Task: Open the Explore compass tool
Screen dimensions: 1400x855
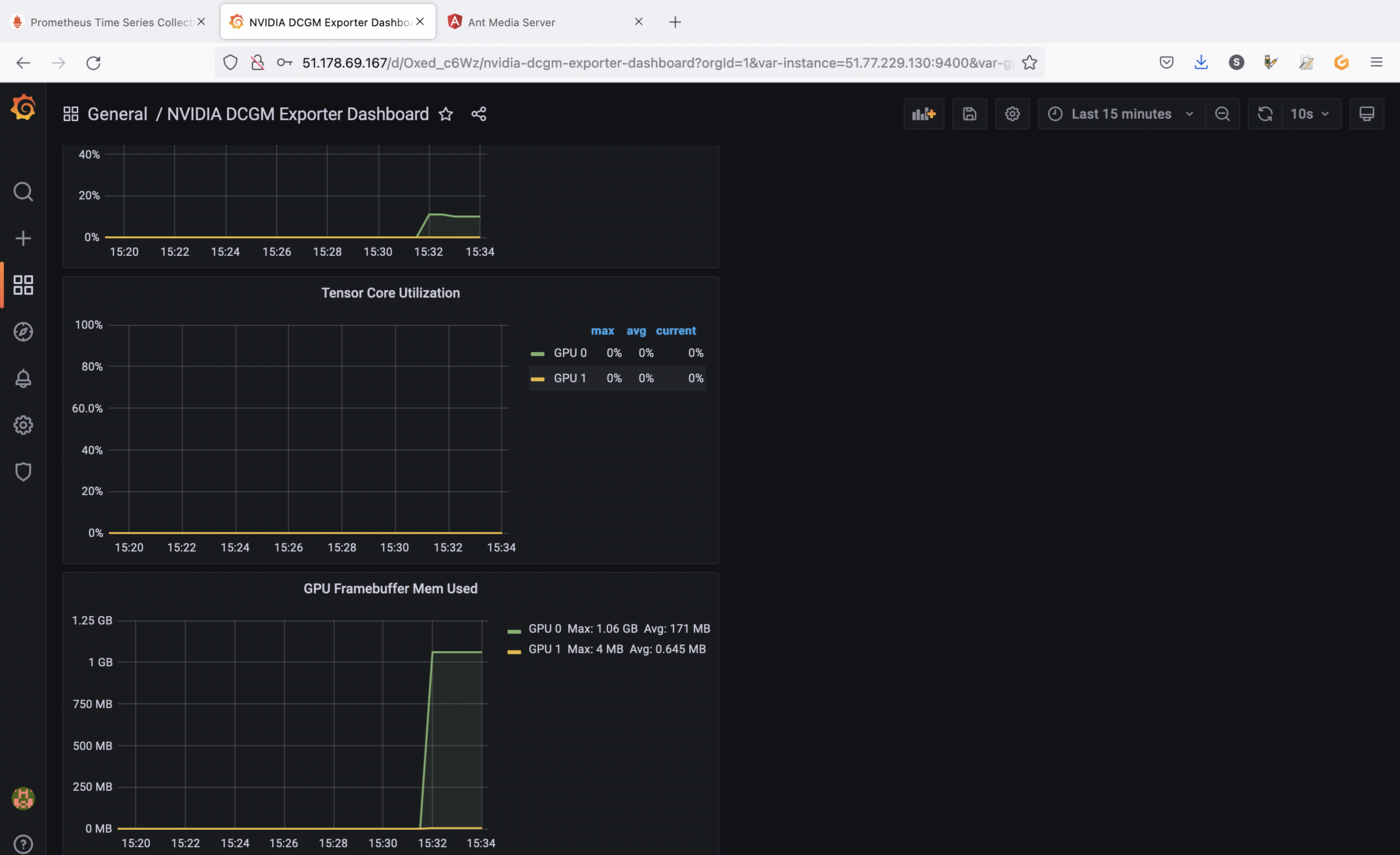Action: pyautogui.click(x=23, y=331)
